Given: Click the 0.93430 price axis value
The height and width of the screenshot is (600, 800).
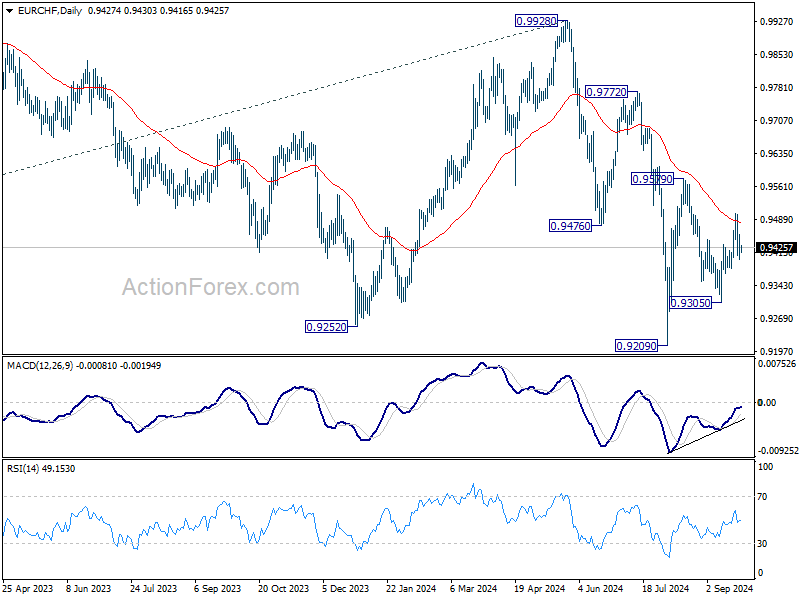Looking at the screenshot, I should click(777, 286).
